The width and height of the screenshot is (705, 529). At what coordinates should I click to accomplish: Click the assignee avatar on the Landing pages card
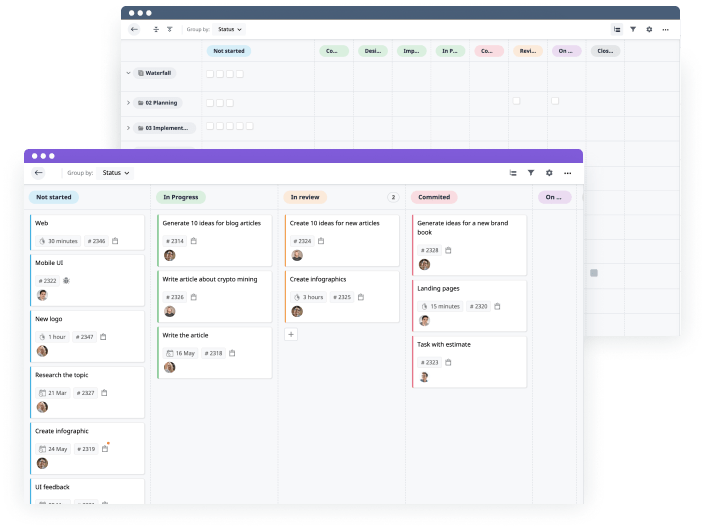pos(424,320)
